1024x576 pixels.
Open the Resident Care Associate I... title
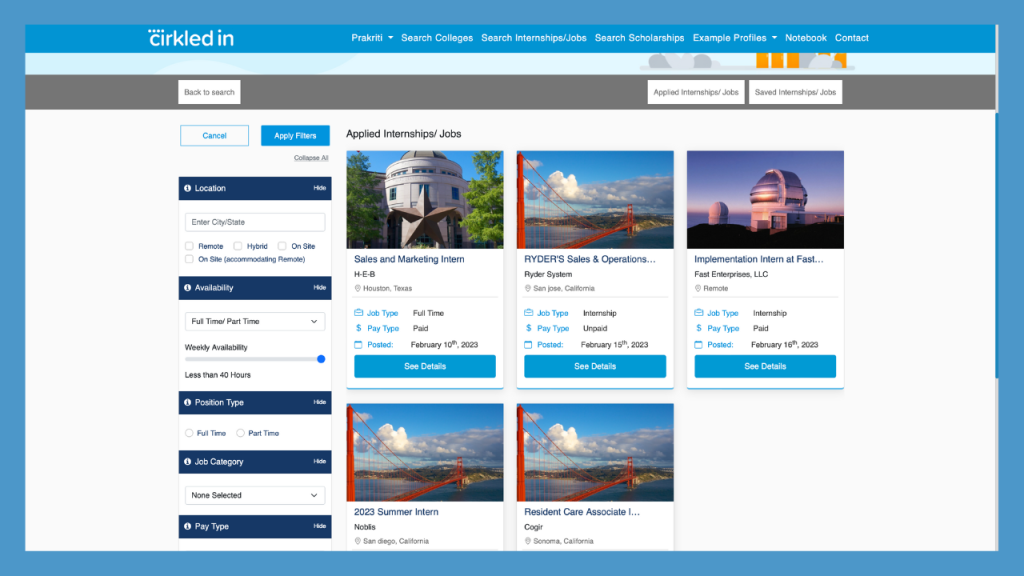click(x=582, y=512)
